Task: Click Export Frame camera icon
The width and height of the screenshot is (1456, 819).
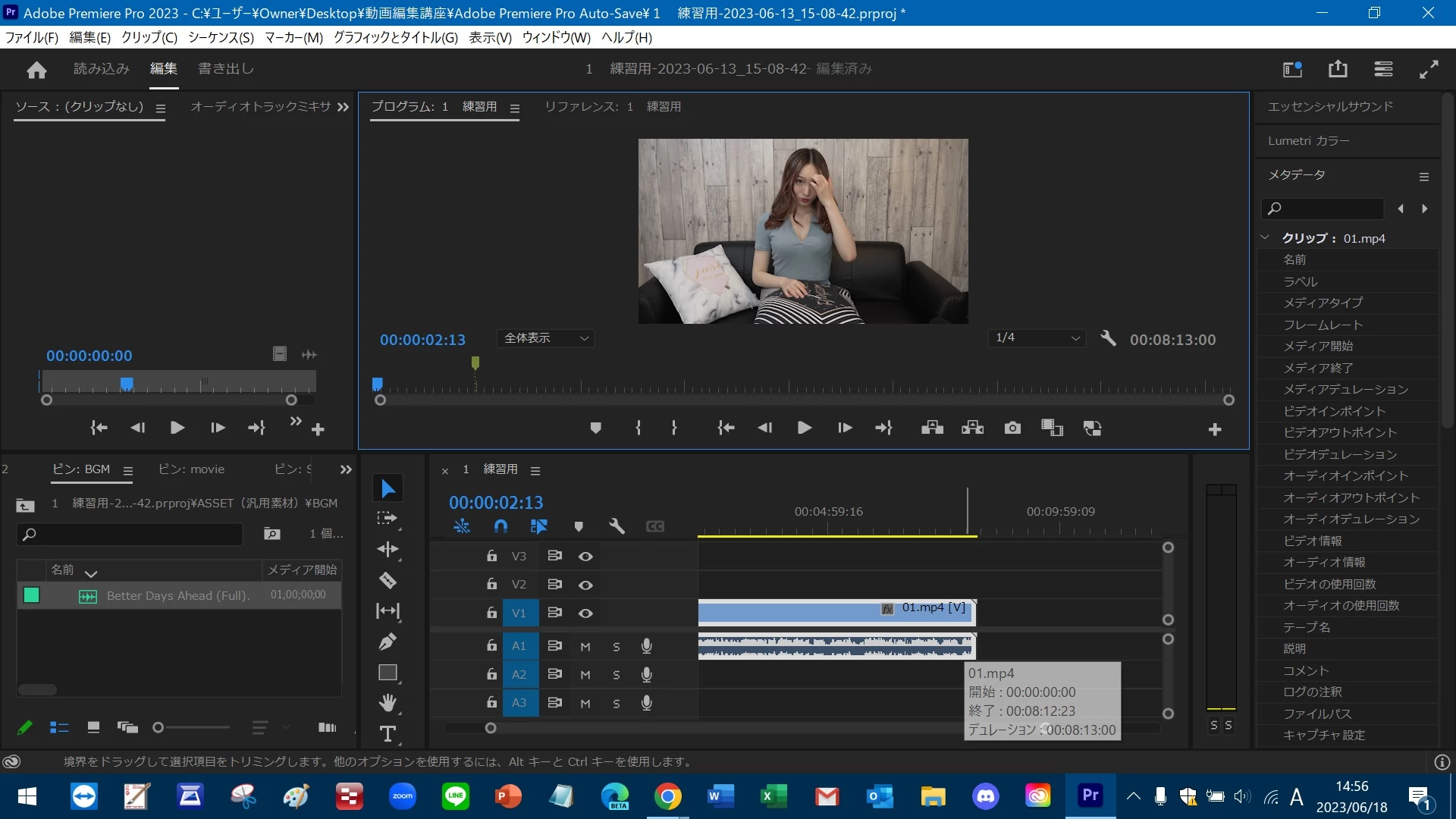Action: click(1012, 428)
